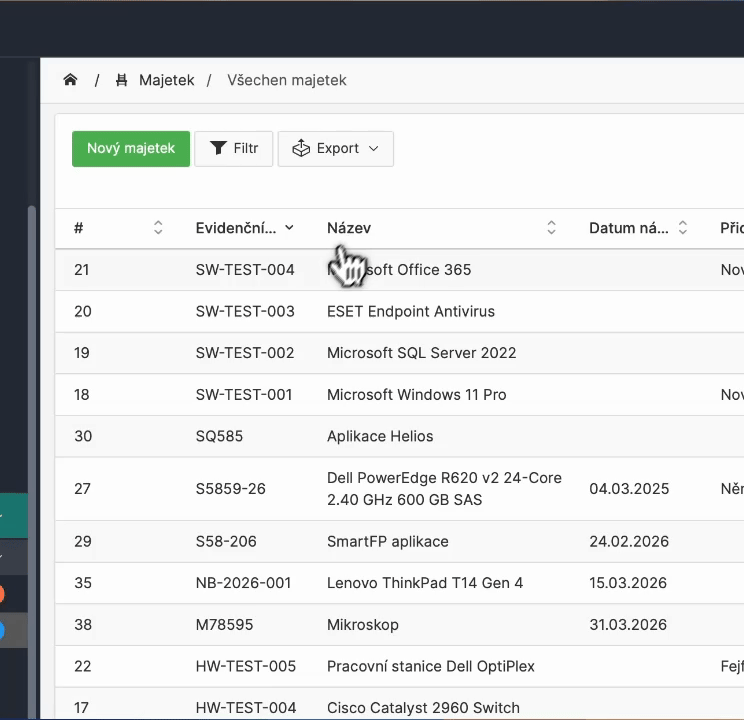744x720 pixels.
Task: Open the Microsoft SQL Server 2022 row
Action: tap(421, 353)
